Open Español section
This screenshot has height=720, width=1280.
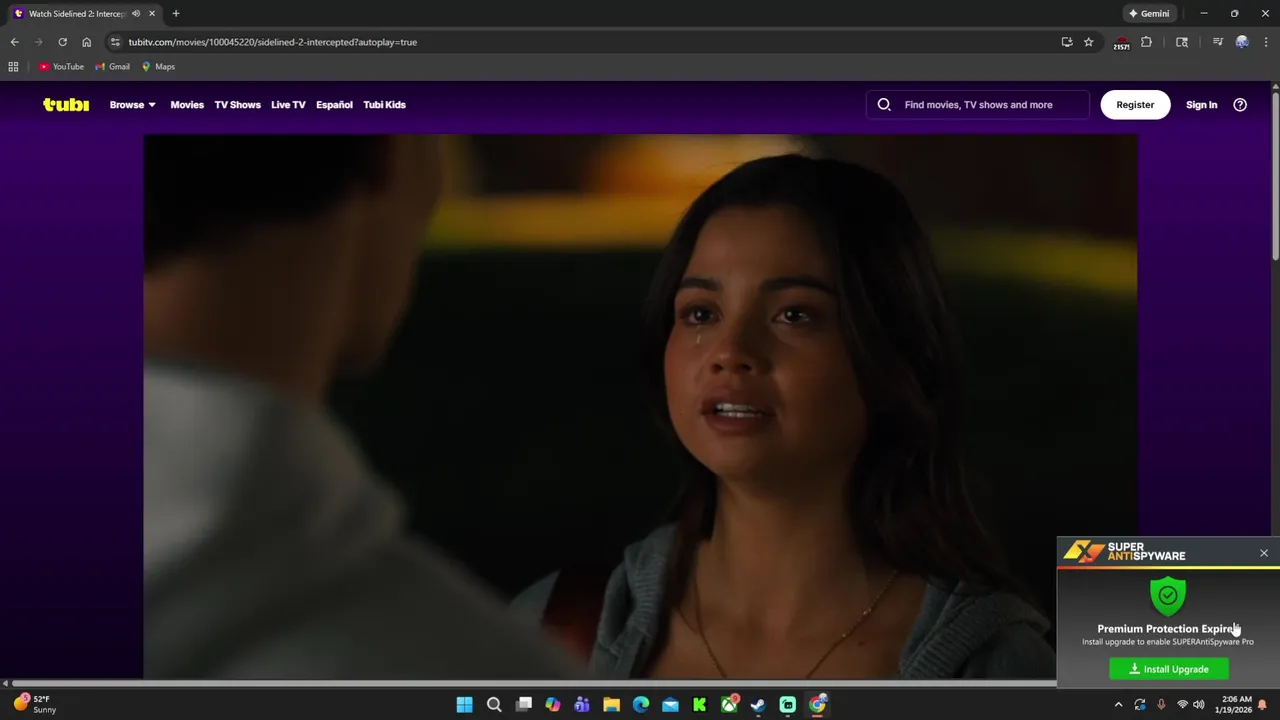click(334, 104)
